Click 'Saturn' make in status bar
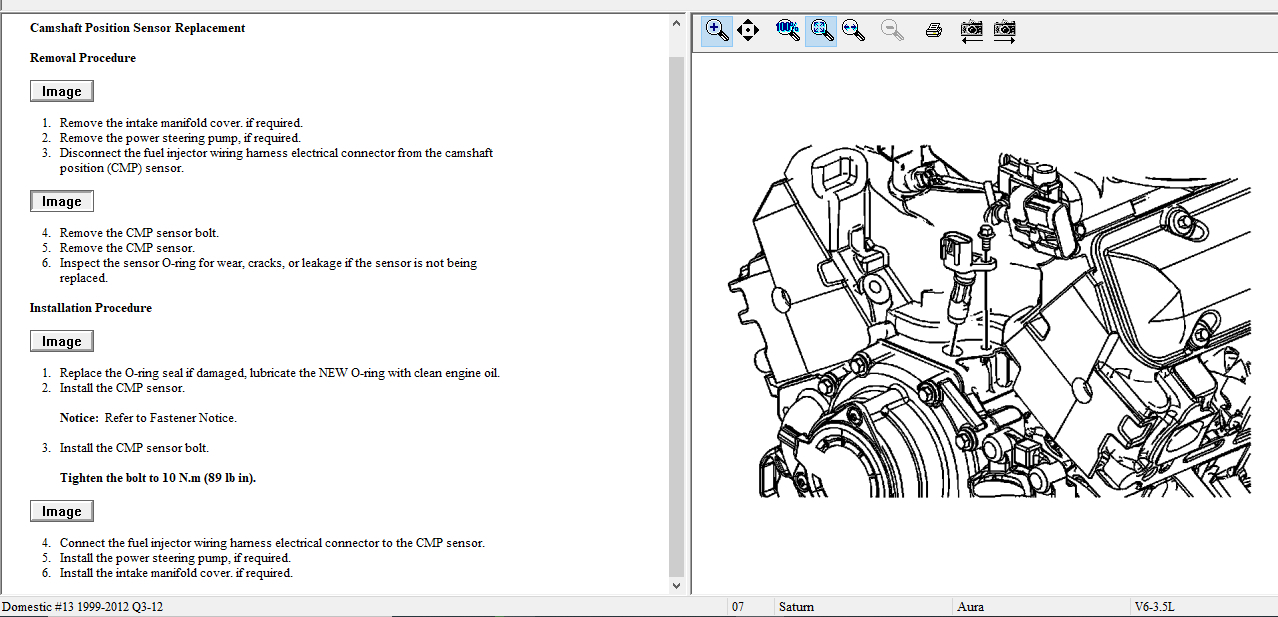The width and height of the screenshot is (1278, 617). click(796, 607)
